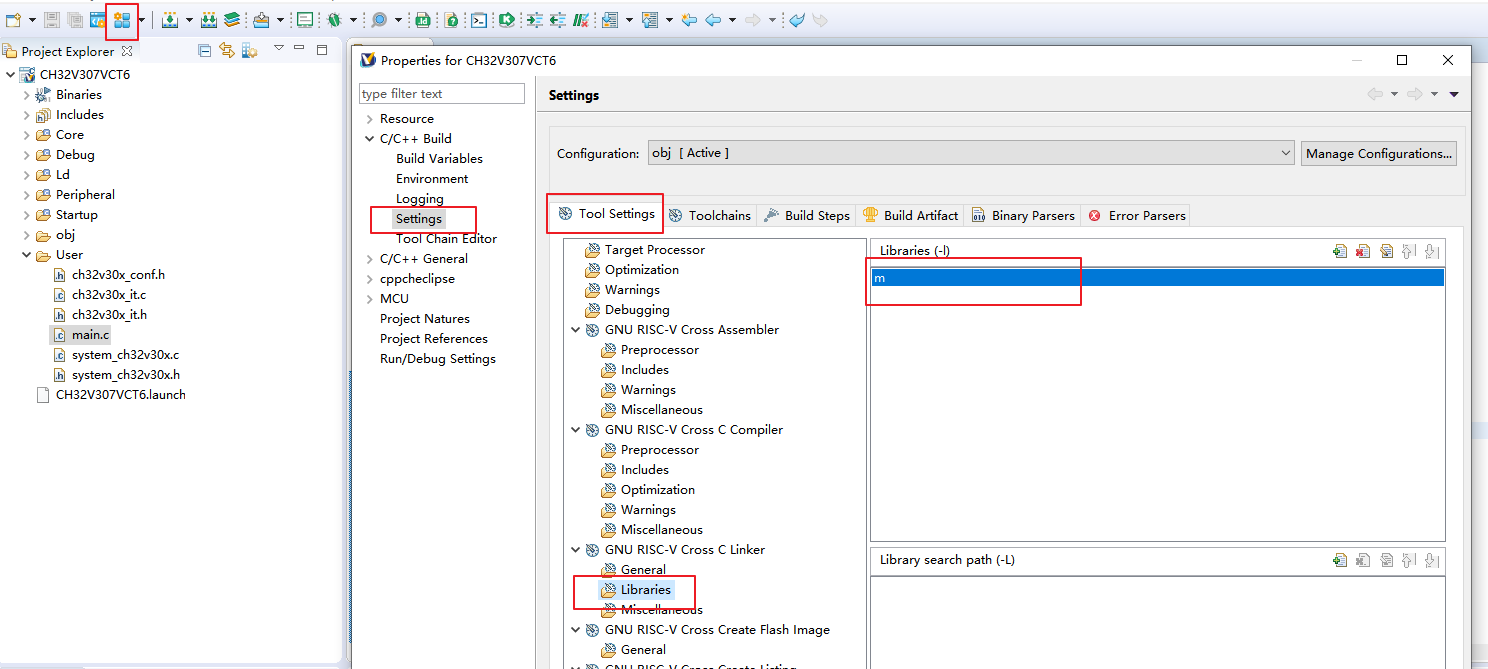Add a path to Library search path (-L)
Image resolution: width=1488 pixels, height=669 pixels.
coord(1339,560)
